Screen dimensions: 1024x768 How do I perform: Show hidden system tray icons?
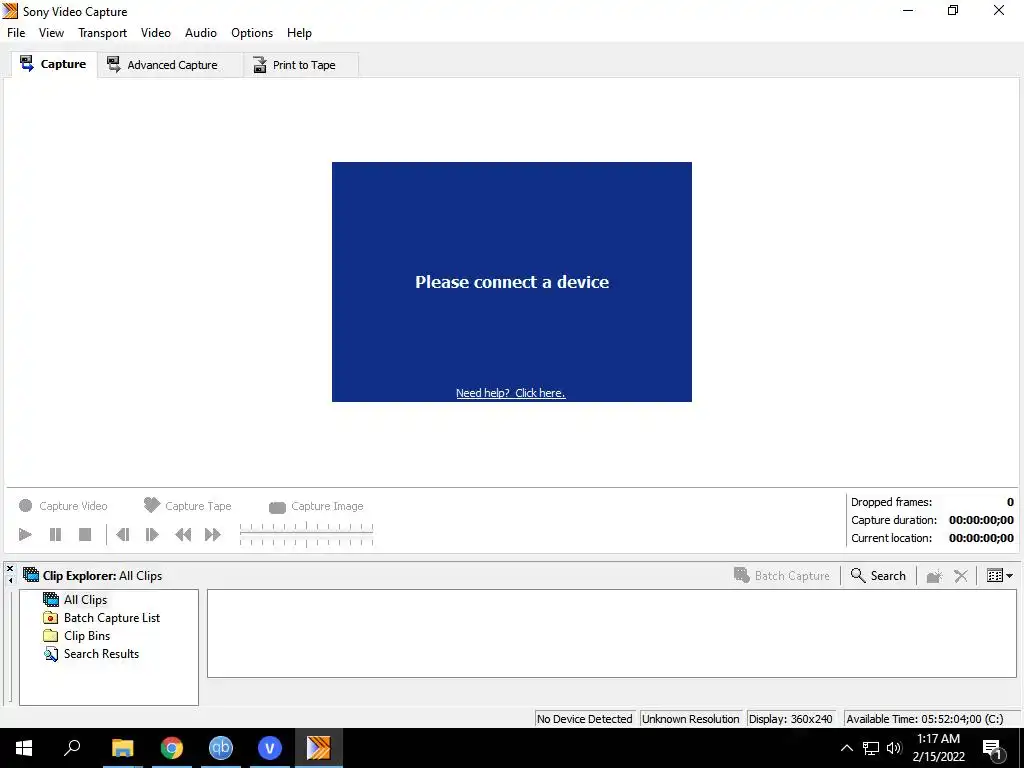[846, 748]
